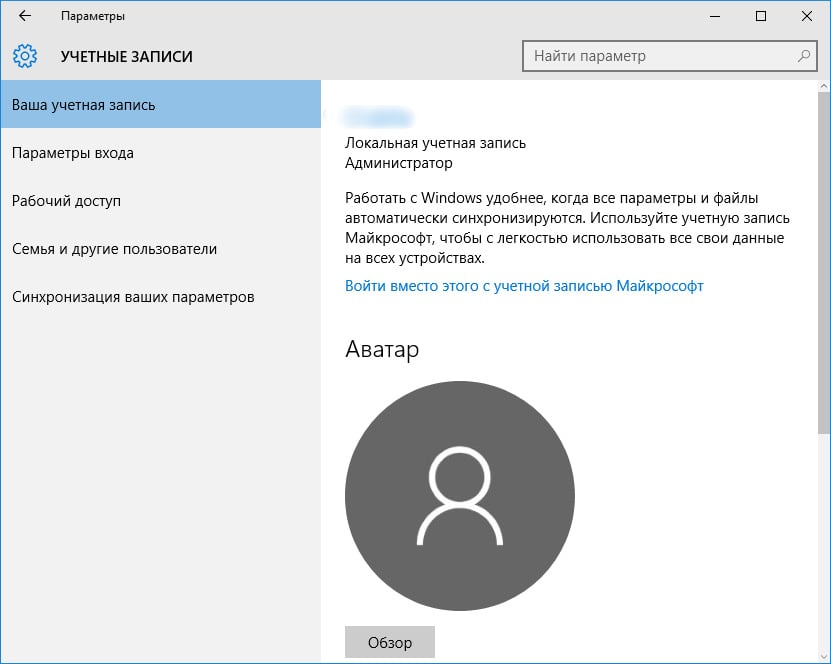Click the УЧЕТНЫЕ ЗАПИСИ header title

point(126,57)
